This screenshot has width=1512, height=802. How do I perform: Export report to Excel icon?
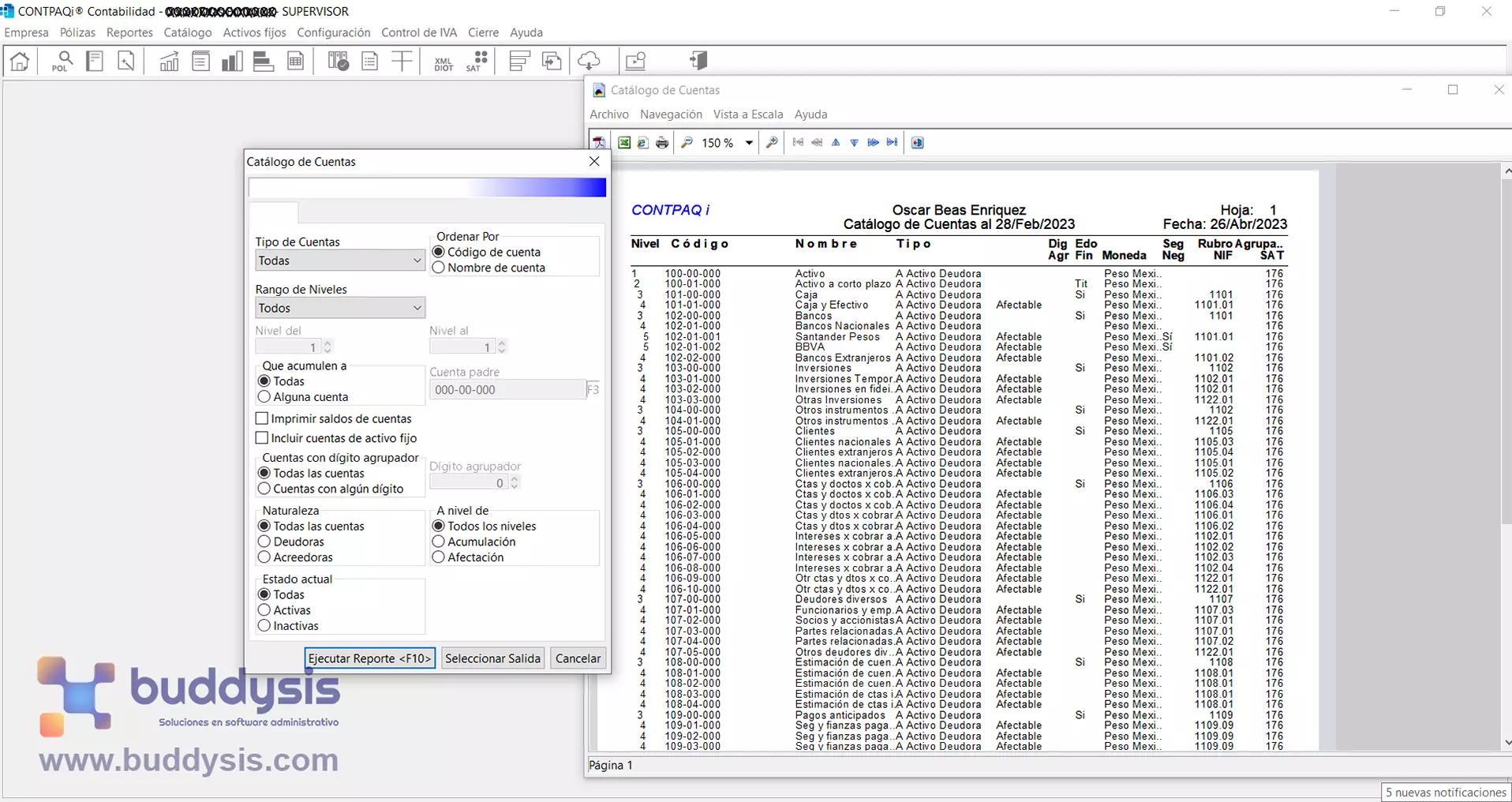pos(624,143)
